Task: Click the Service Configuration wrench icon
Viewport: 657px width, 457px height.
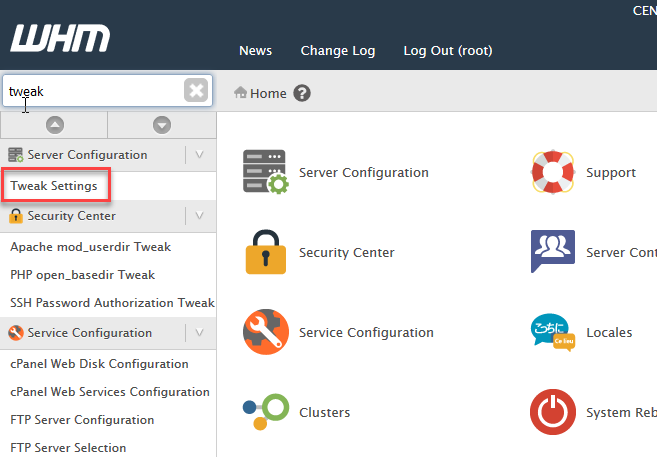Action: click(265, 332)
